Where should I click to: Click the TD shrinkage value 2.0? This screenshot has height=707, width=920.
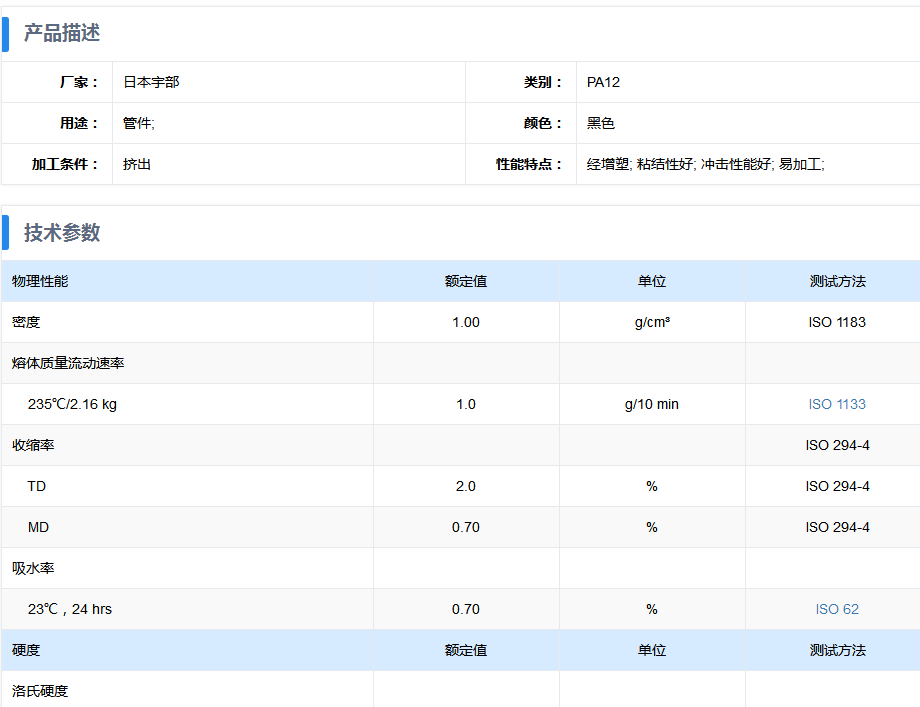tap(466, 486)
